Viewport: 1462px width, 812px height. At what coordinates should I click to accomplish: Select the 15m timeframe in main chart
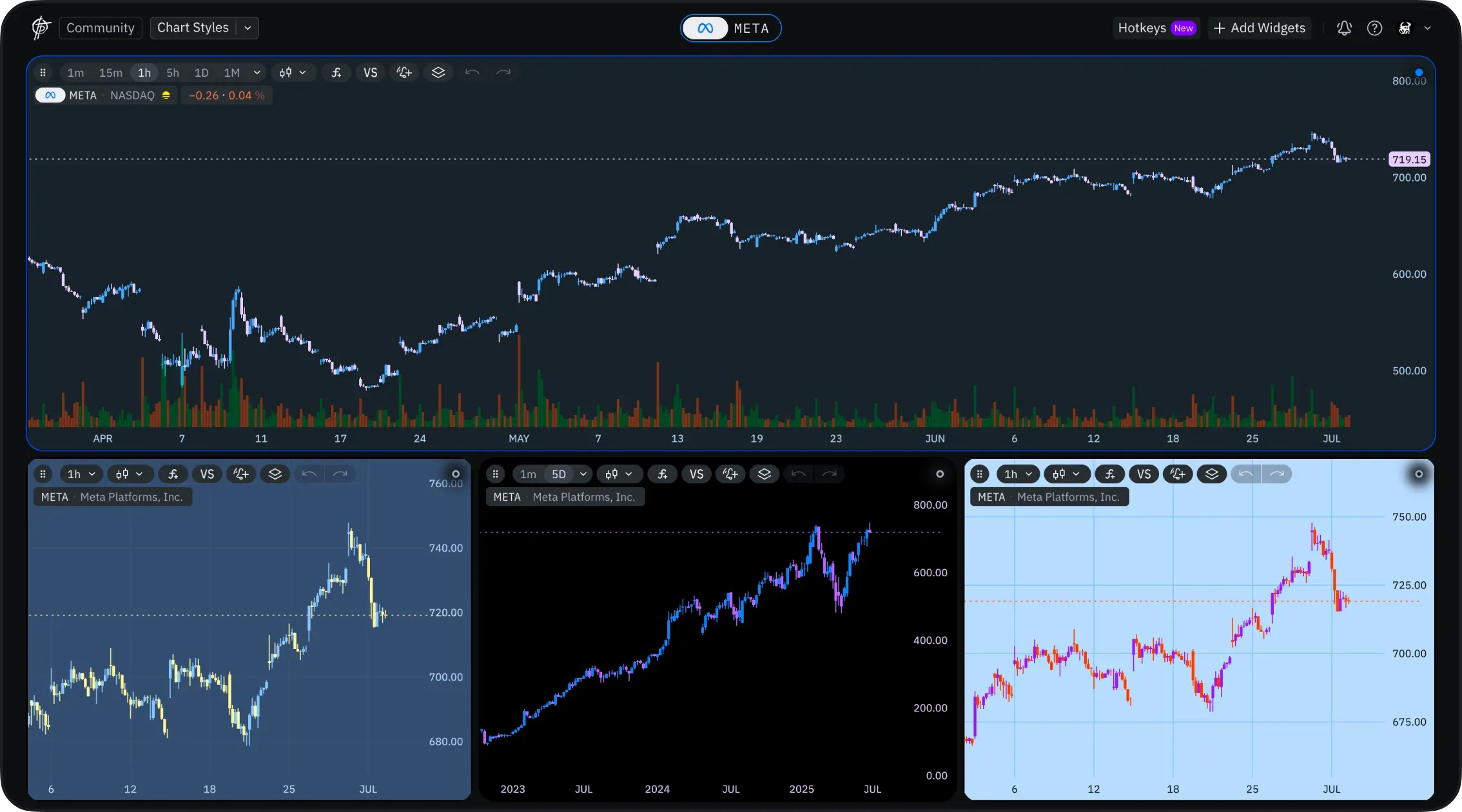click(x=110, y=73)
